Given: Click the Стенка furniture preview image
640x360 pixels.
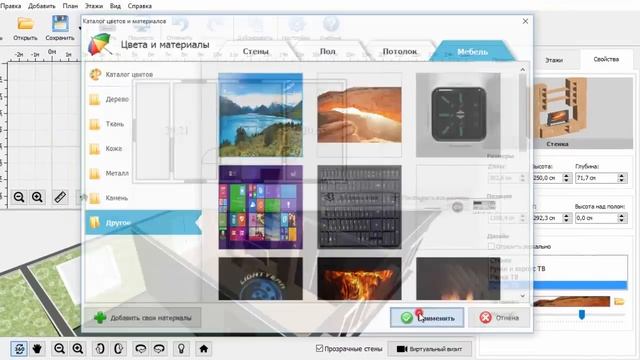Looking at the screenshot, I should click(x=583, y=113).
